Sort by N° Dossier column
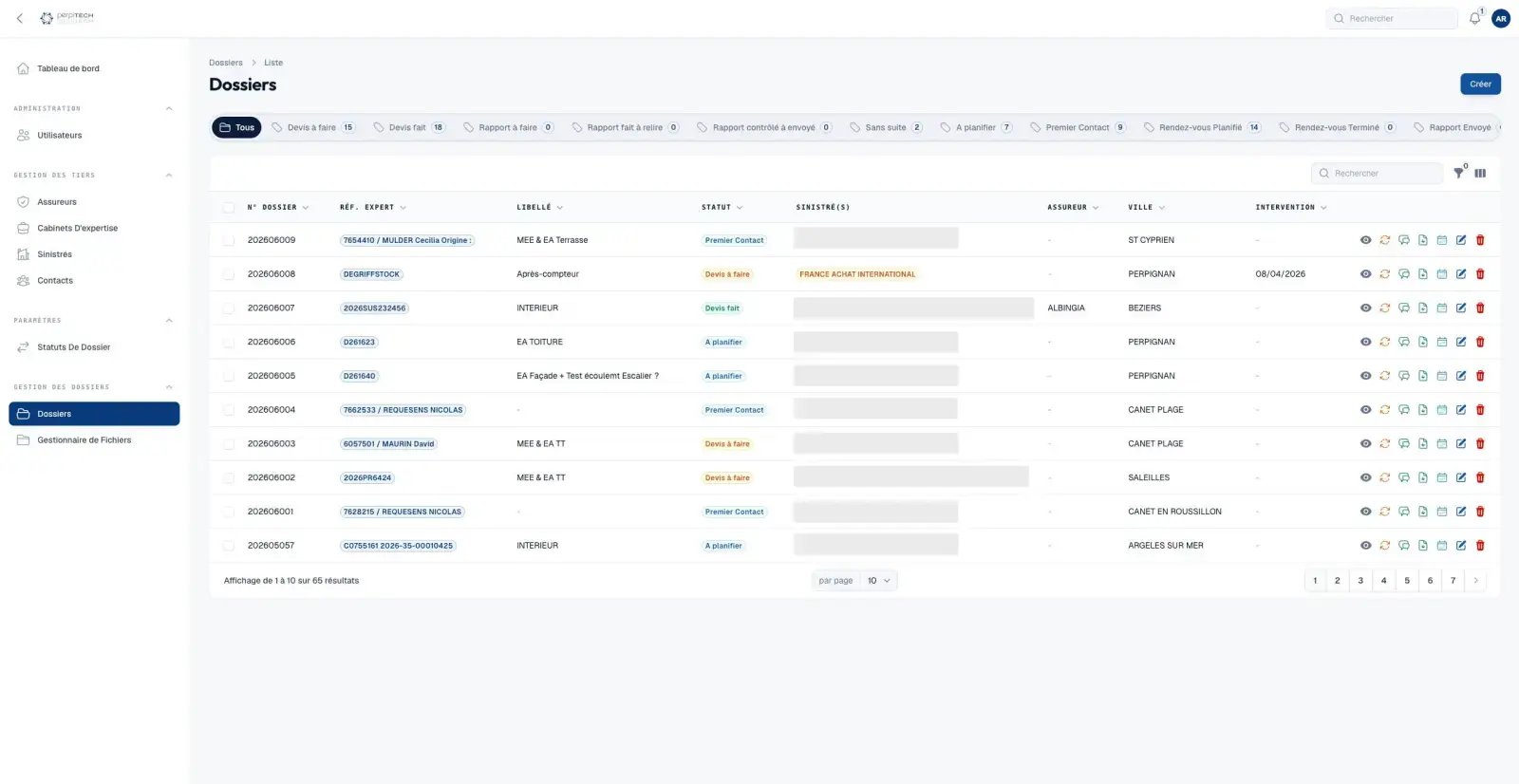The image size is (1519, 784). (x=278, y=207)
